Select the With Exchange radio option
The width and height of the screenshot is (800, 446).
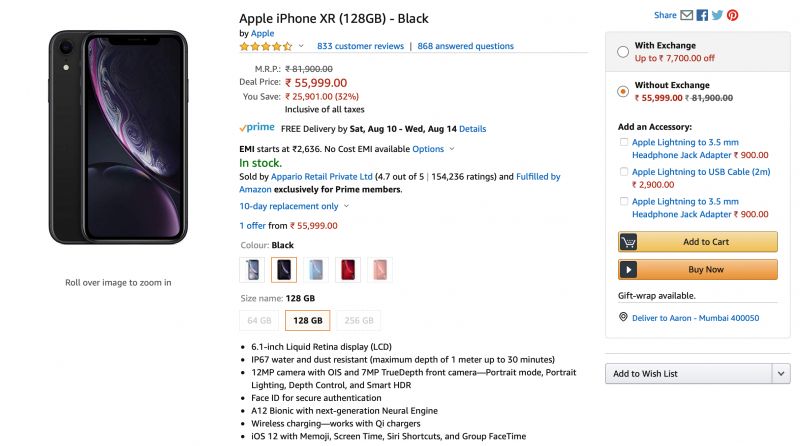[623, 52]
